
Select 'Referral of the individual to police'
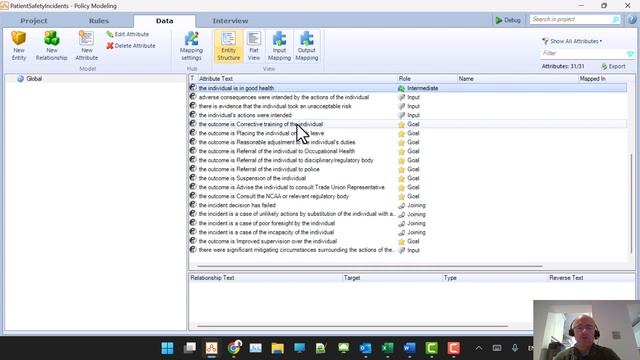(259, 169)
